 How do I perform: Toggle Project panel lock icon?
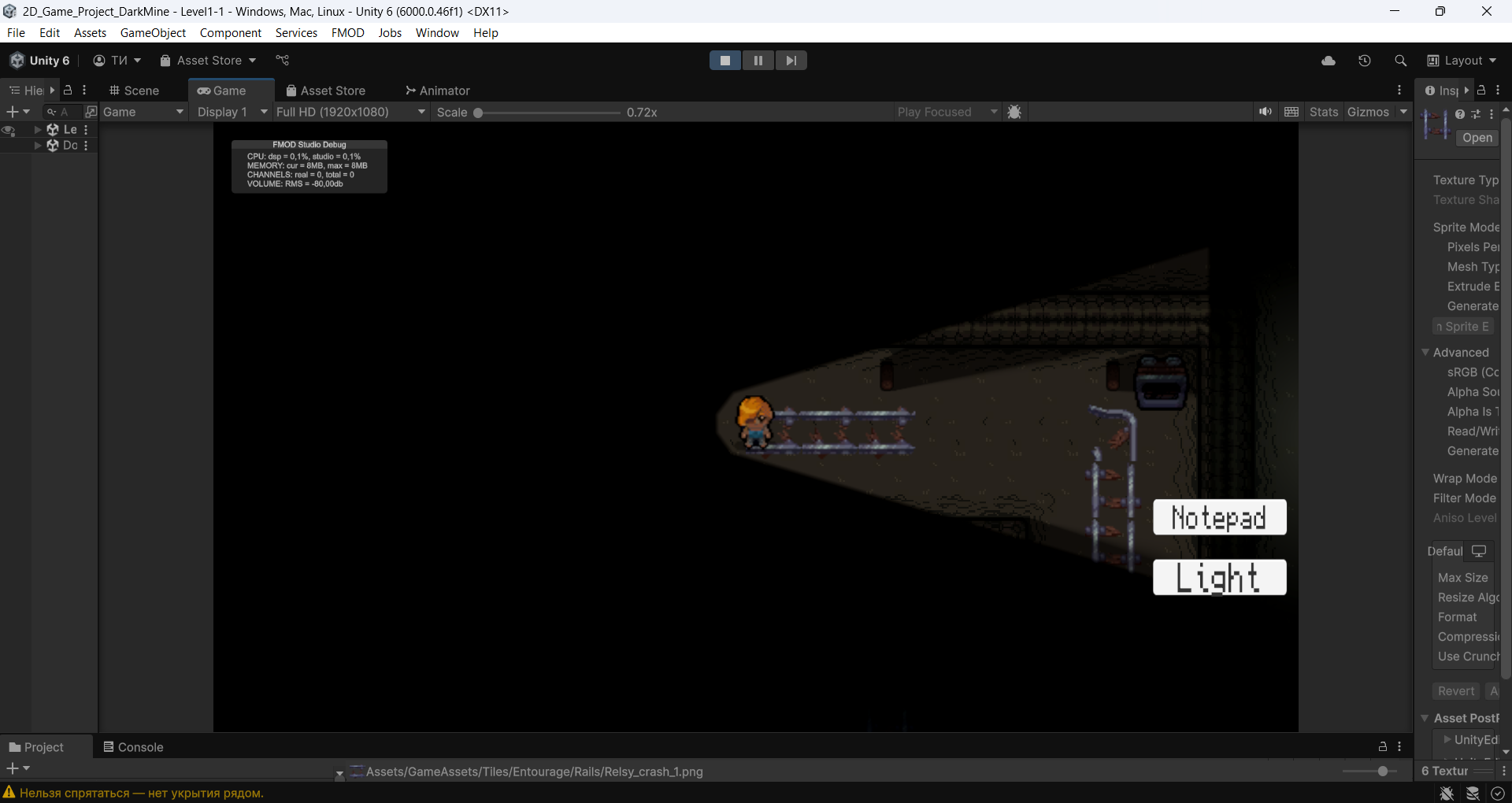1382,747
